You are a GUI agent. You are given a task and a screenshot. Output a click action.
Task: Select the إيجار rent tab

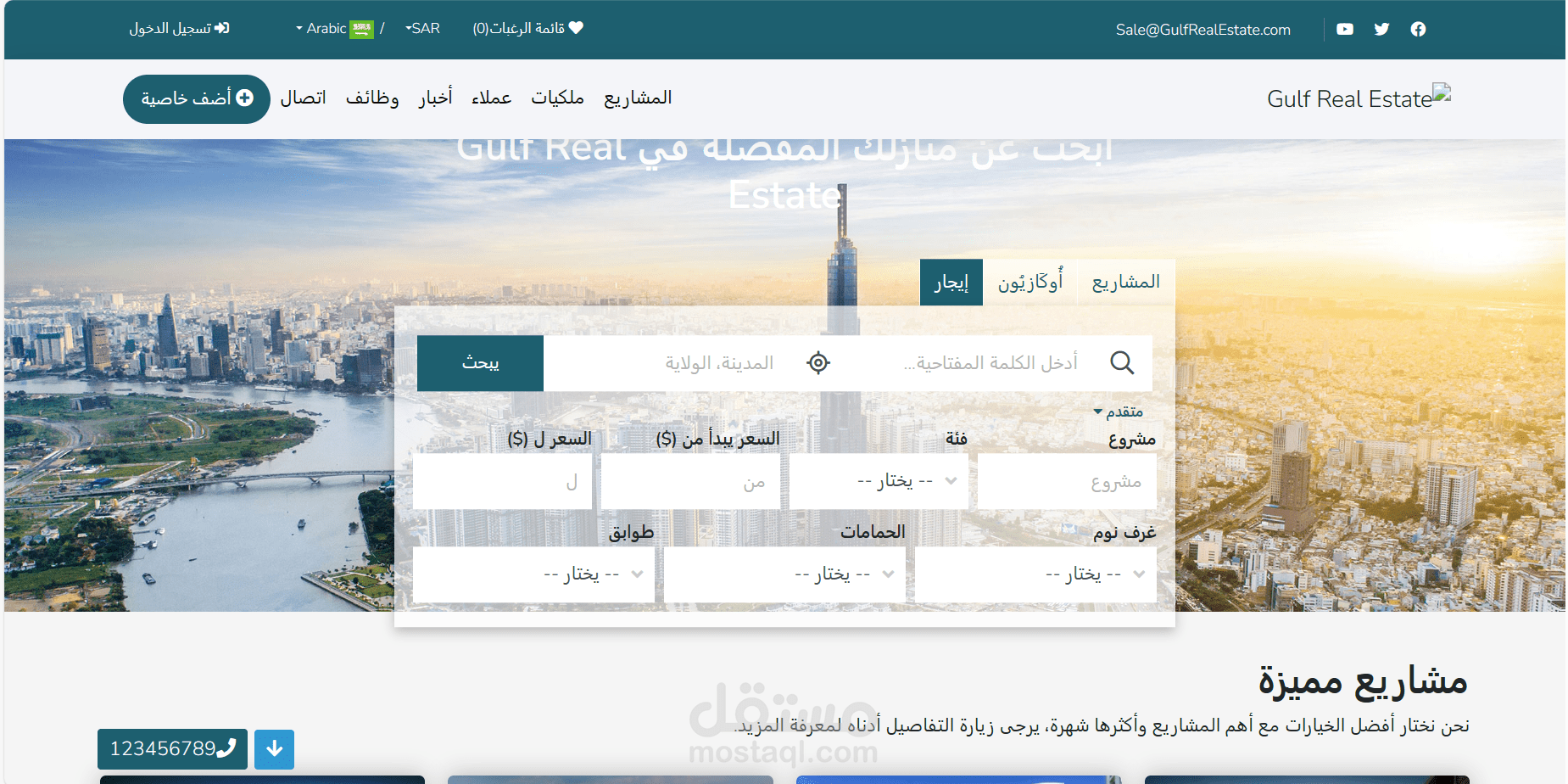[951, 282]
